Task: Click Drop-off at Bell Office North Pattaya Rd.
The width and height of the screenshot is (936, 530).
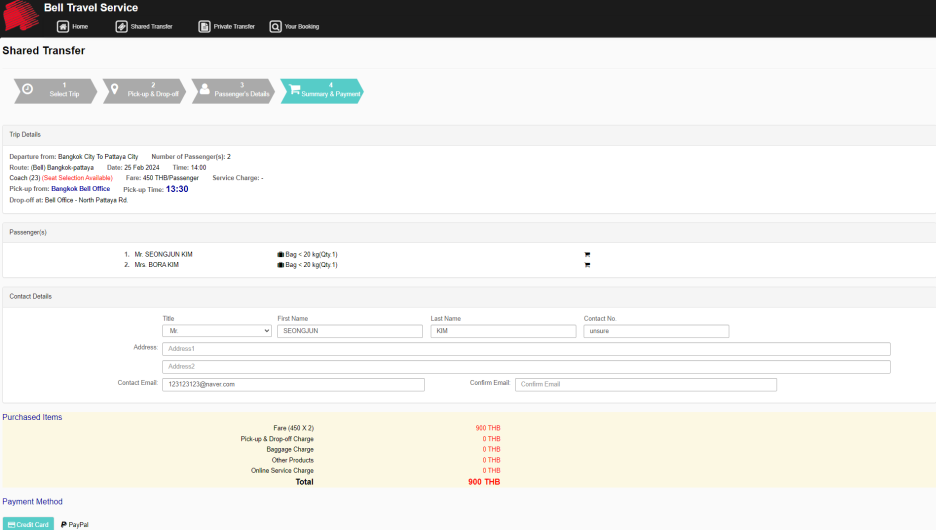Action: coord(69,200)
